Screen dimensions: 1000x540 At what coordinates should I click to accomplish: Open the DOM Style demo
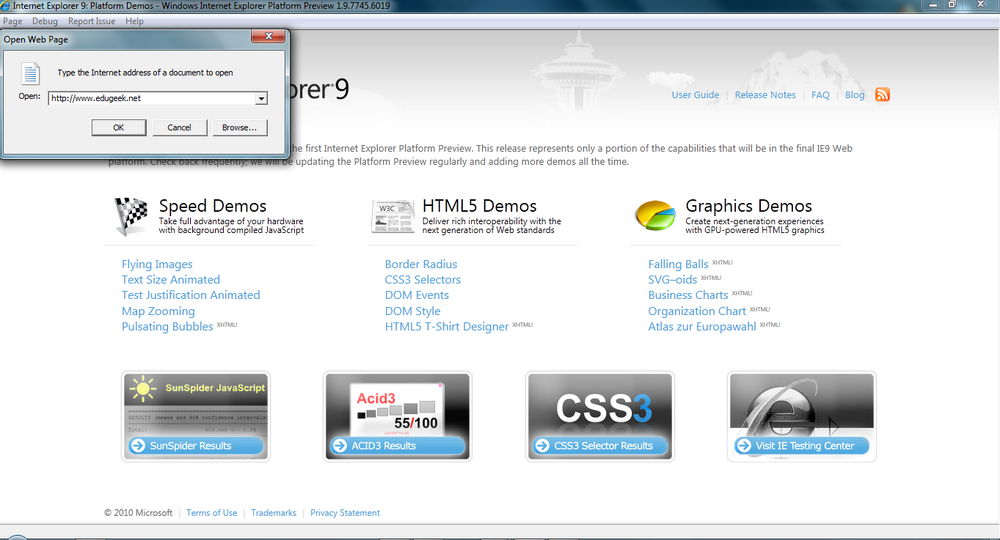pyautogui.click(x=413, y=311)
